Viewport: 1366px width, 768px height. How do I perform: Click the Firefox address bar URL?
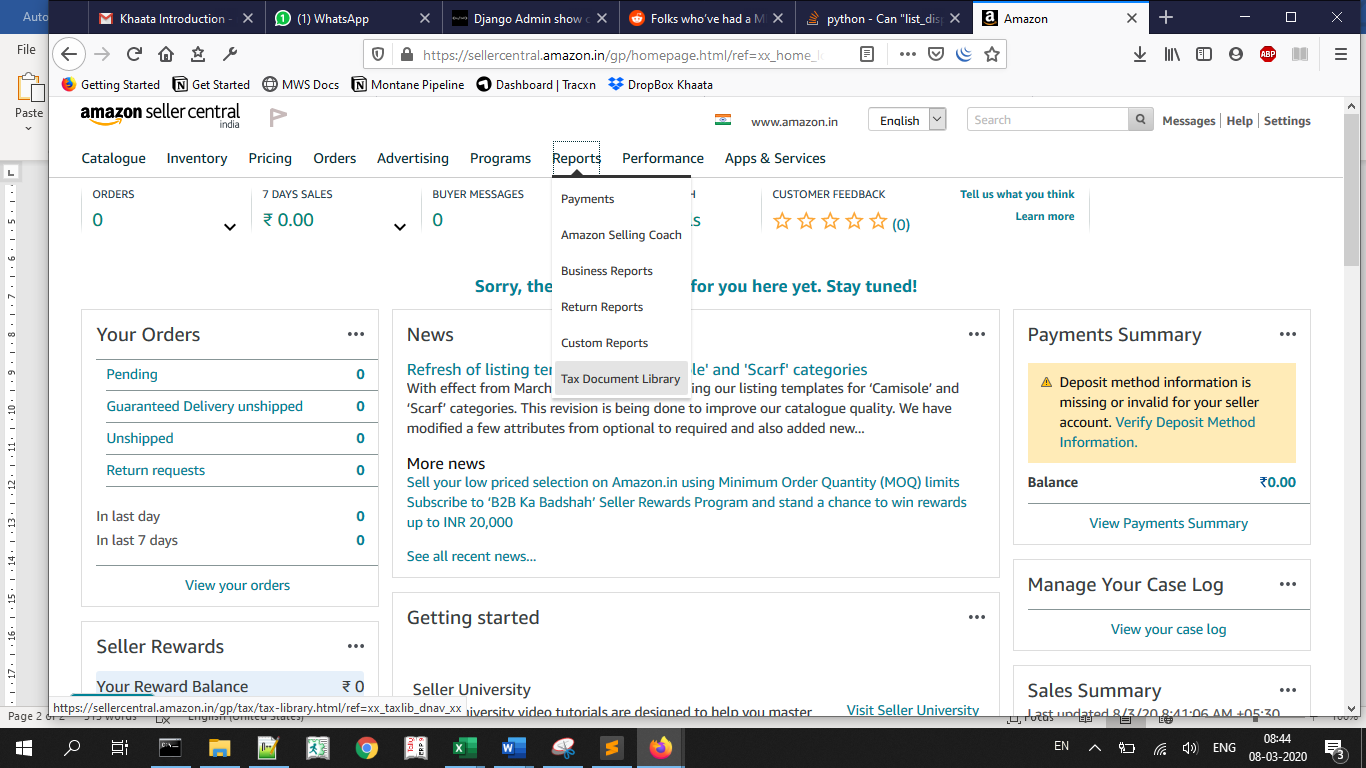tap(620, 55)
